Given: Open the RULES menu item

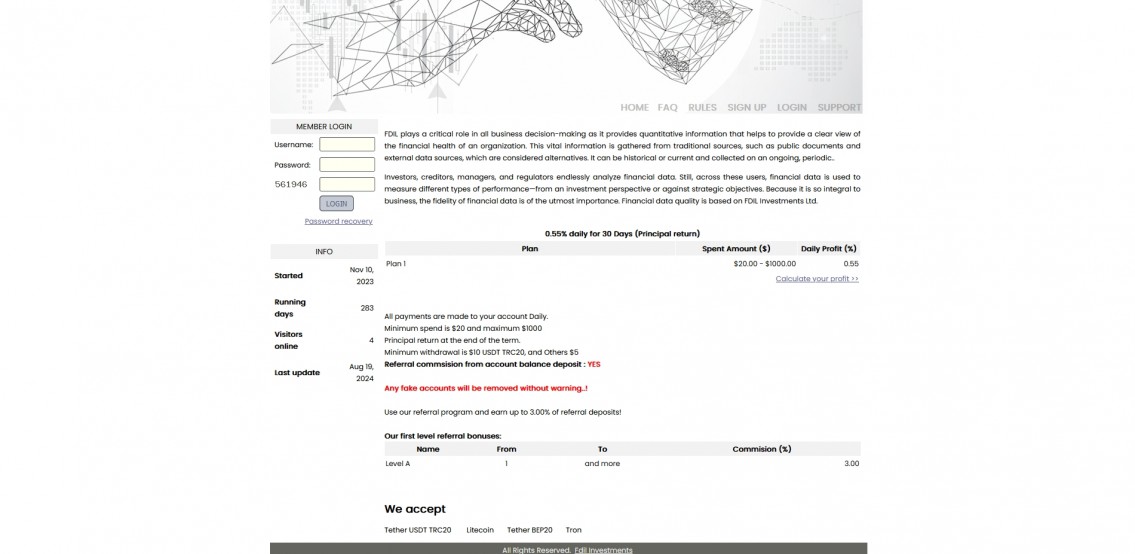Looking at the screenshot, I should (702, 107).
